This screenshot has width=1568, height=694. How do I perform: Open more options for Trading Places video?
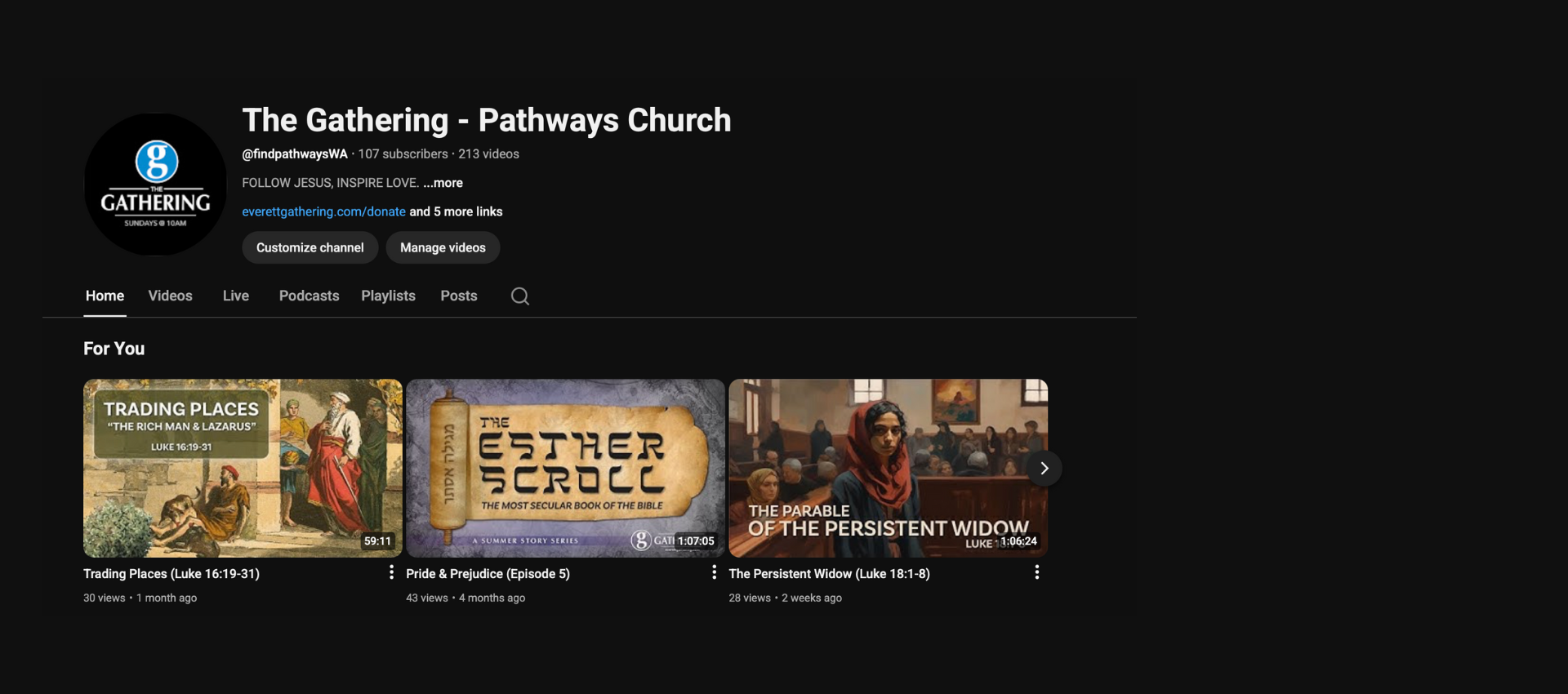(391, 572)
